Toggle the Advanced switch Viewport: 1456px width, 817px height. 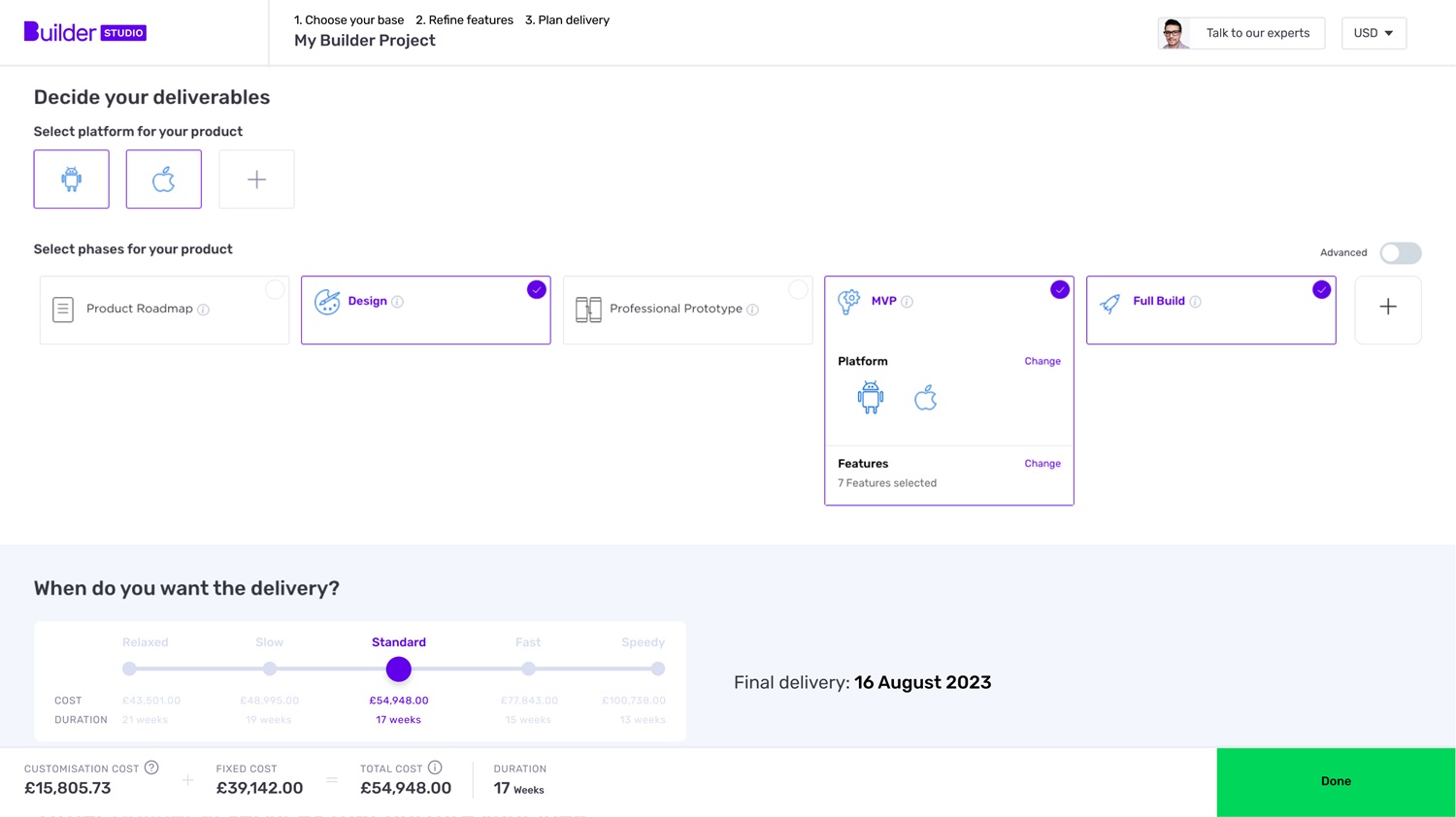(x=1401, y=253)
